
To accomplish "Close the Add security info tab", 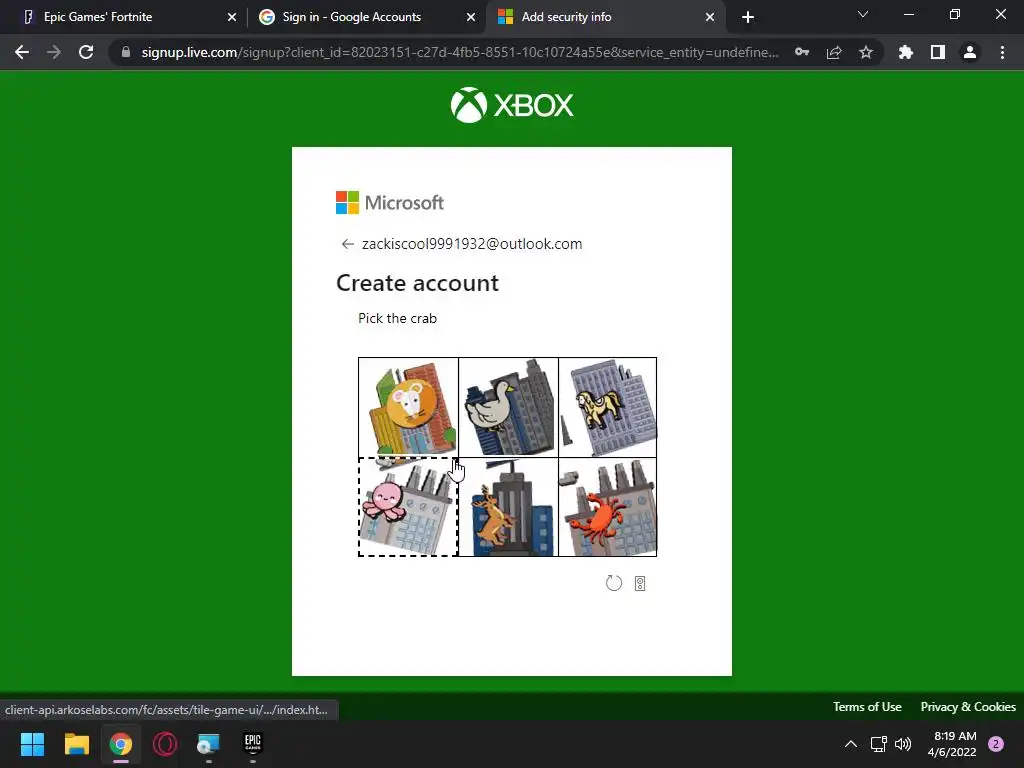I will coord(710,17).
